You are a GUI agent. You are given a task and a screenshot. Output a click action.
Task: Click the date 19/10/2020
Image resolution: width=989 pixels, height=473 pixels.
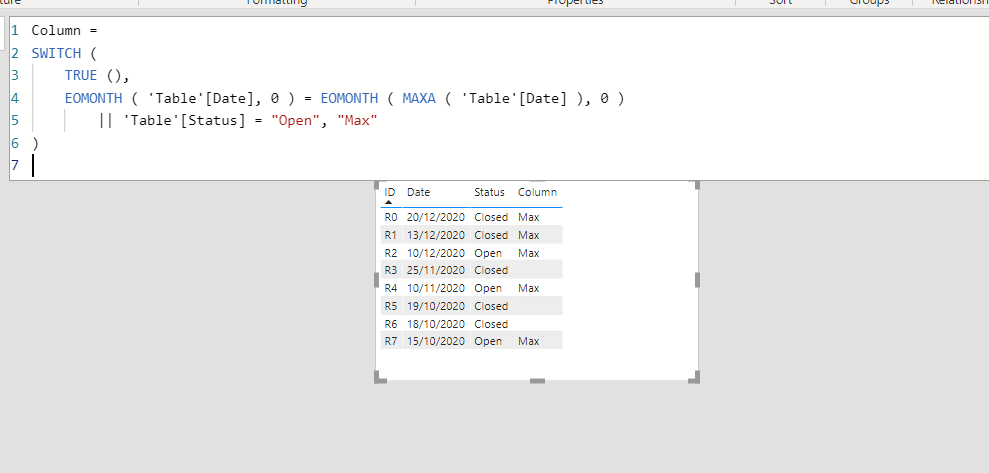436,306
